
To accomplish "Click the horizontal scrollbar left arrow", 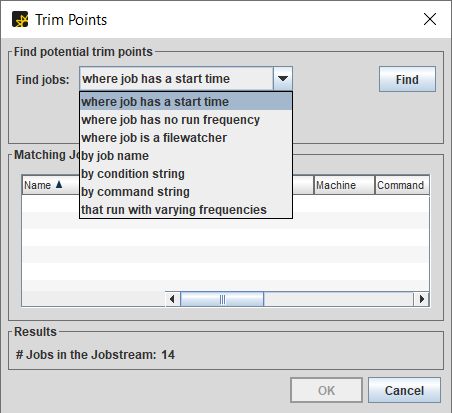I will [x=172, y=299].
